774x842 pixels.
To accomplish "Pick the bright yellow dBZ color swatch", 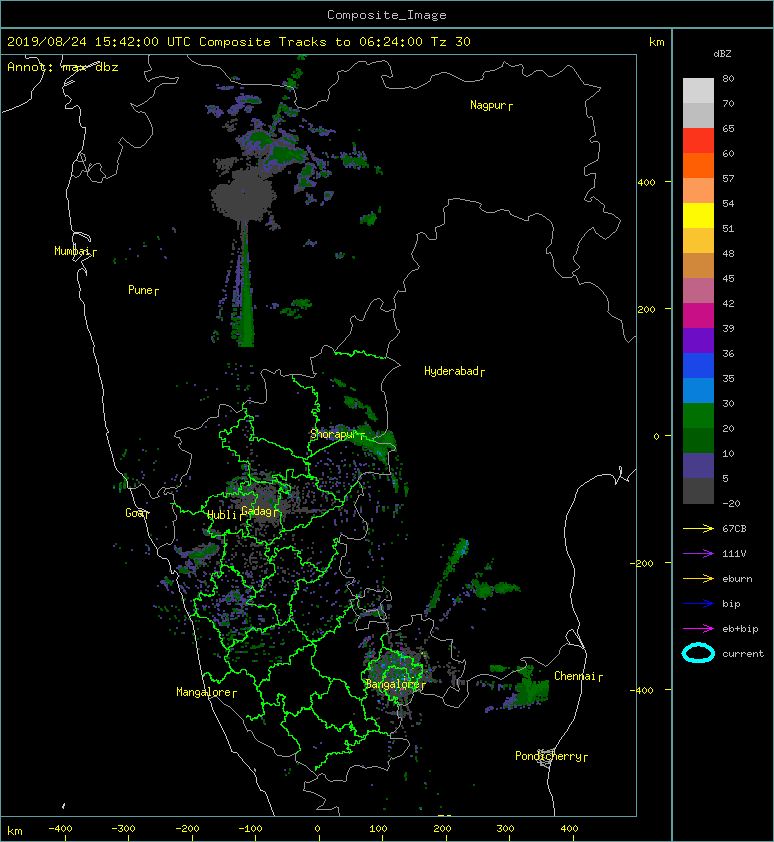I will (698, 215).
